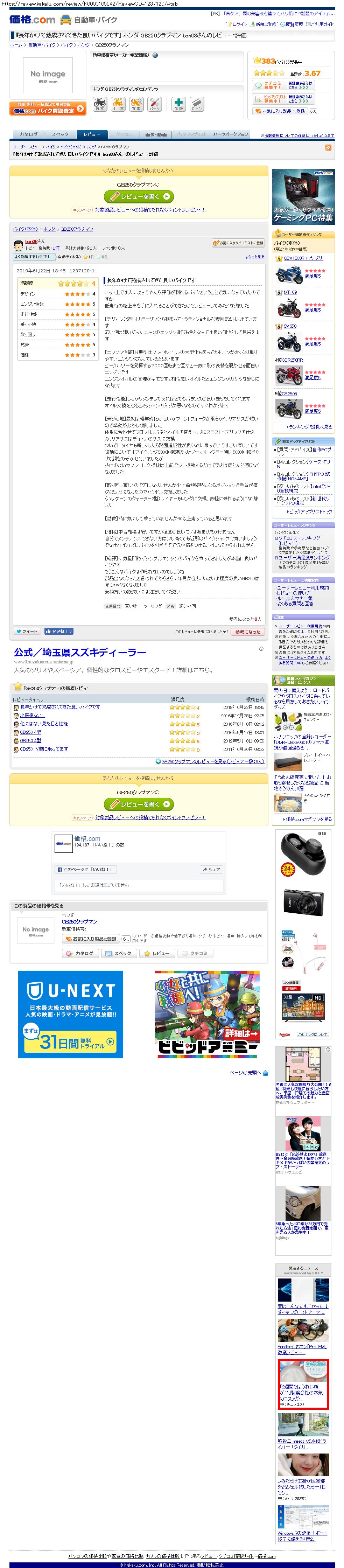
Task: Open ユーザーレビュー利用規約 in the sidebar
Action: [303, 588]
